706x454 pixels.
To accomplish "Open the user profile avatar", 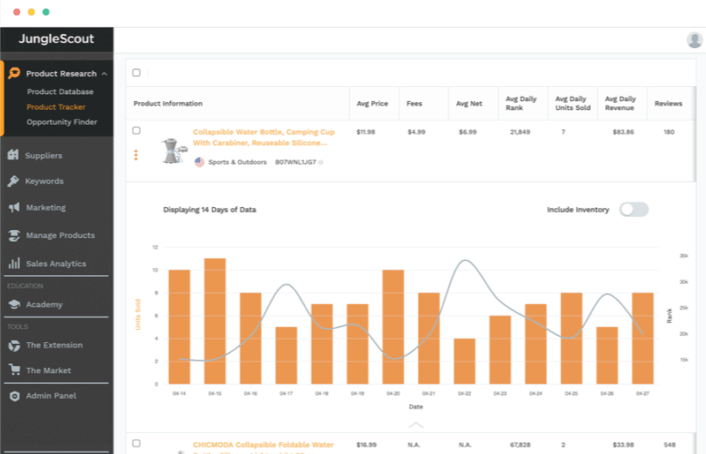I will tap(694, 40).
